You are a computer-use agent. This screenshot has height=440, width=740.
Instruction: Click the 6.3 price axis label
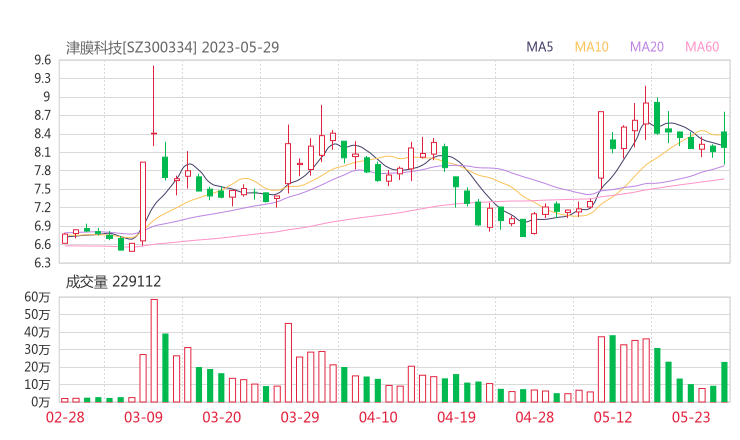pos(42,262)
